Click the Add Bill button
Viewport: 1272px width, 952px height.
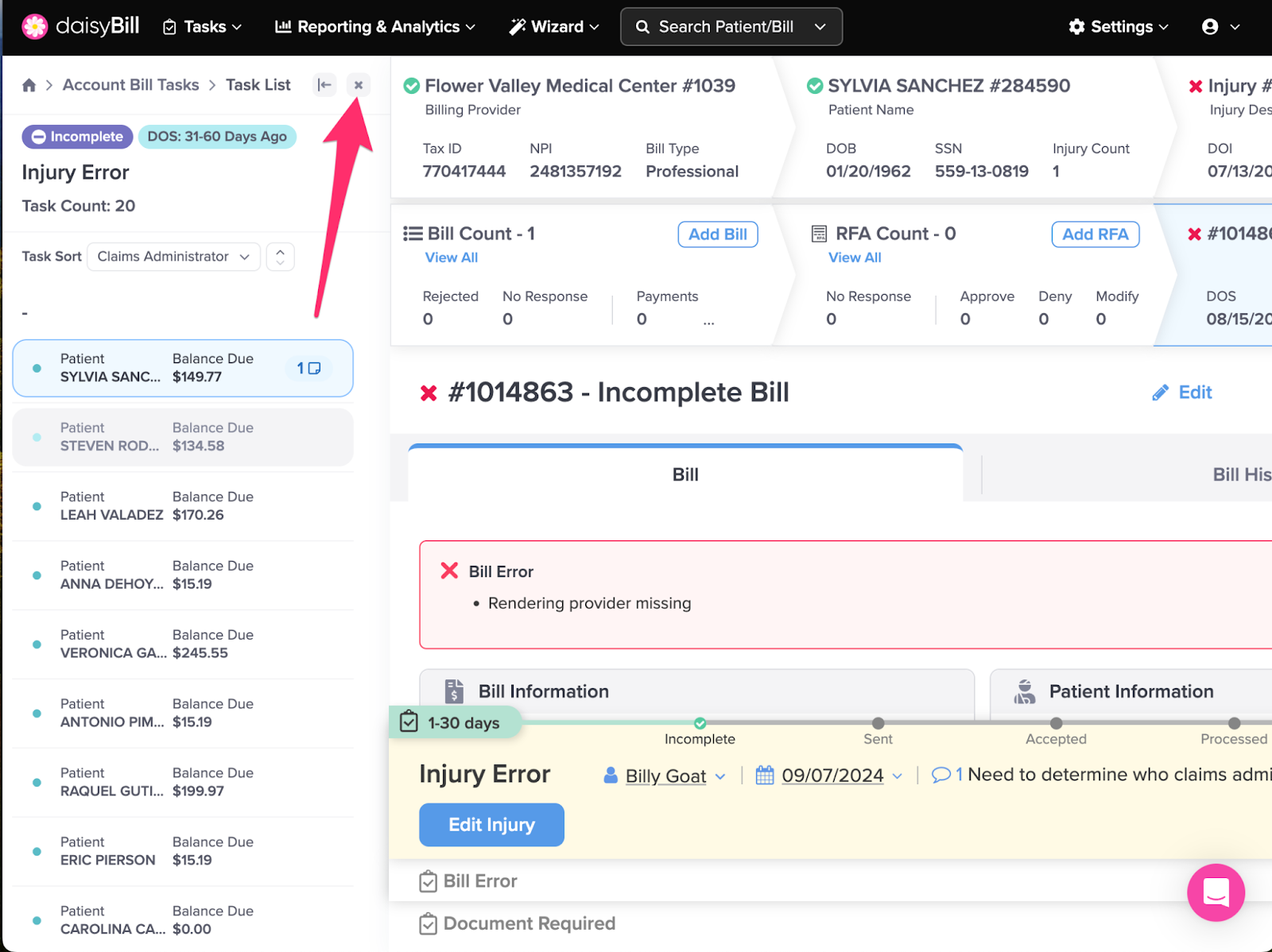[718, 234]
